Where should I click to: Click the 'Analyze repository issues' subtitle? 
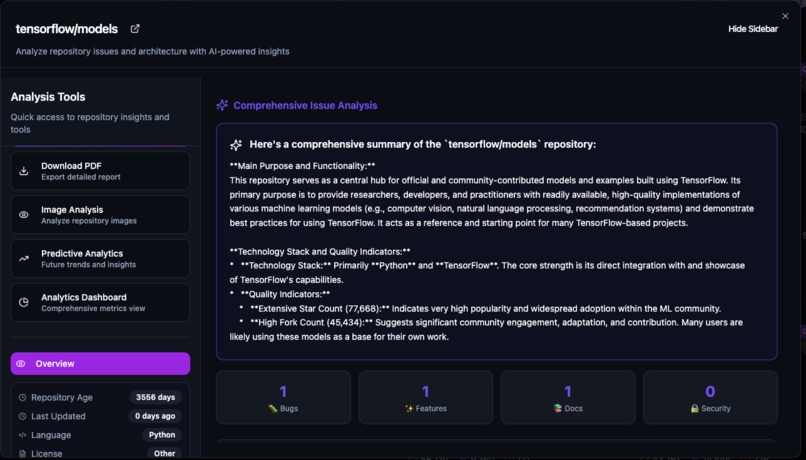tap(152, 51)
